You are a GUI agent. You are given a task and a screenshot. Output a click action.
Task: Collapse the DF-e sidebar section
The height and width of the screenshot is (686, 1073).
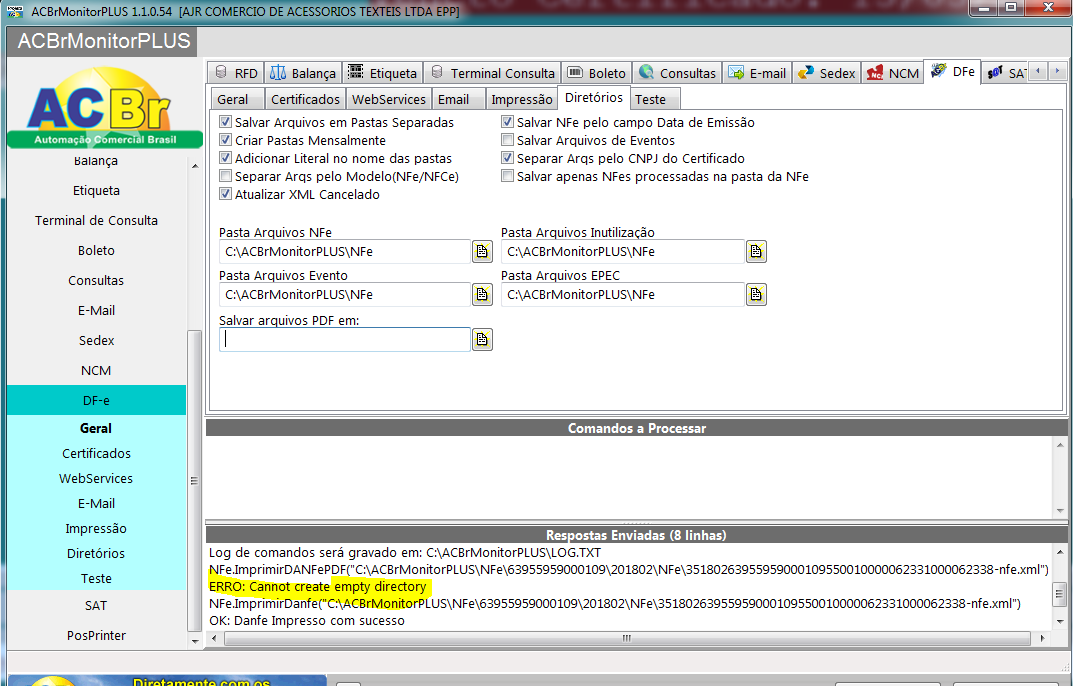[96, 401]
